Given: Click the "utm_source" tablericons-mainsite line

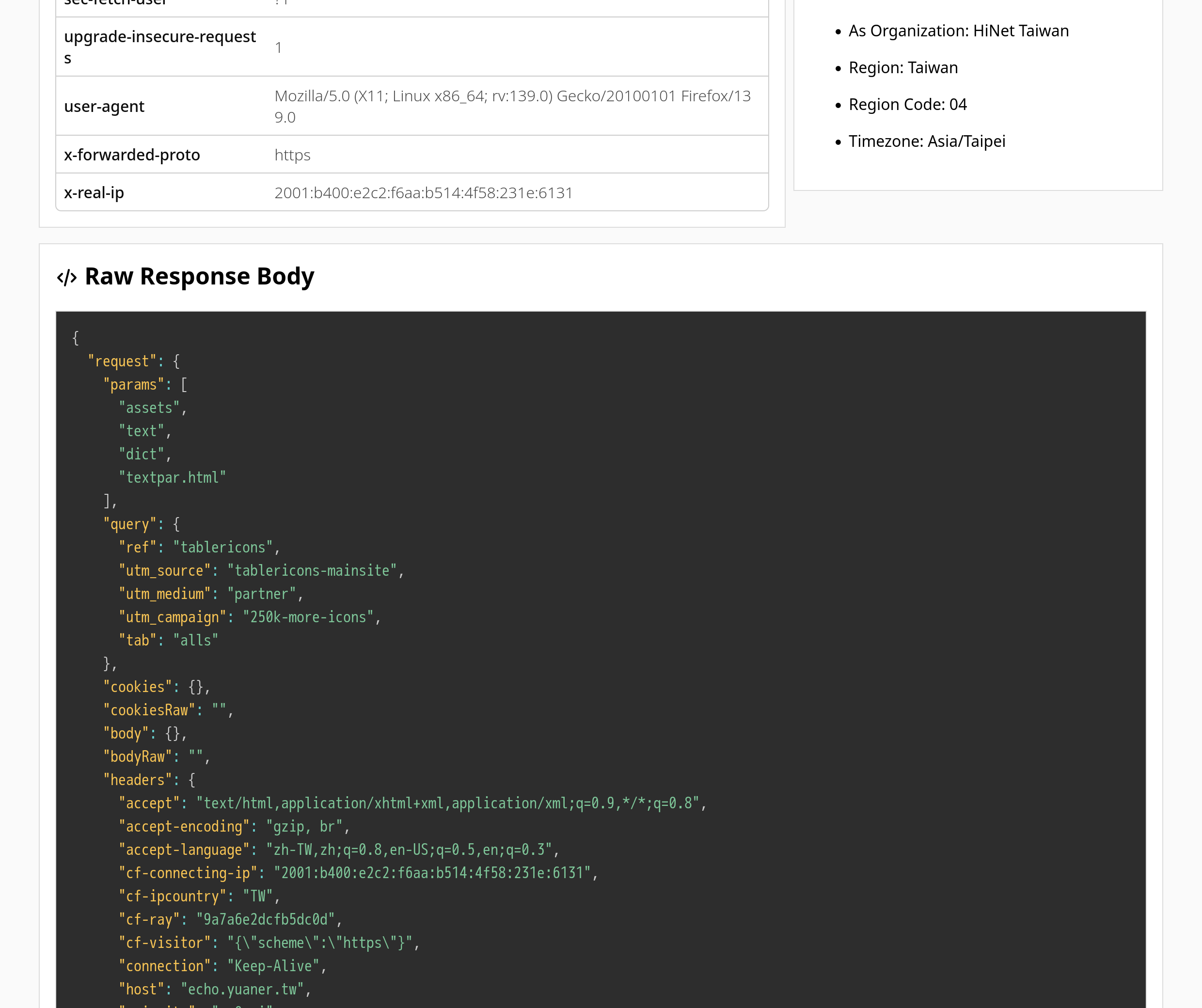Looking at the screenshot, I should (261, 571).
